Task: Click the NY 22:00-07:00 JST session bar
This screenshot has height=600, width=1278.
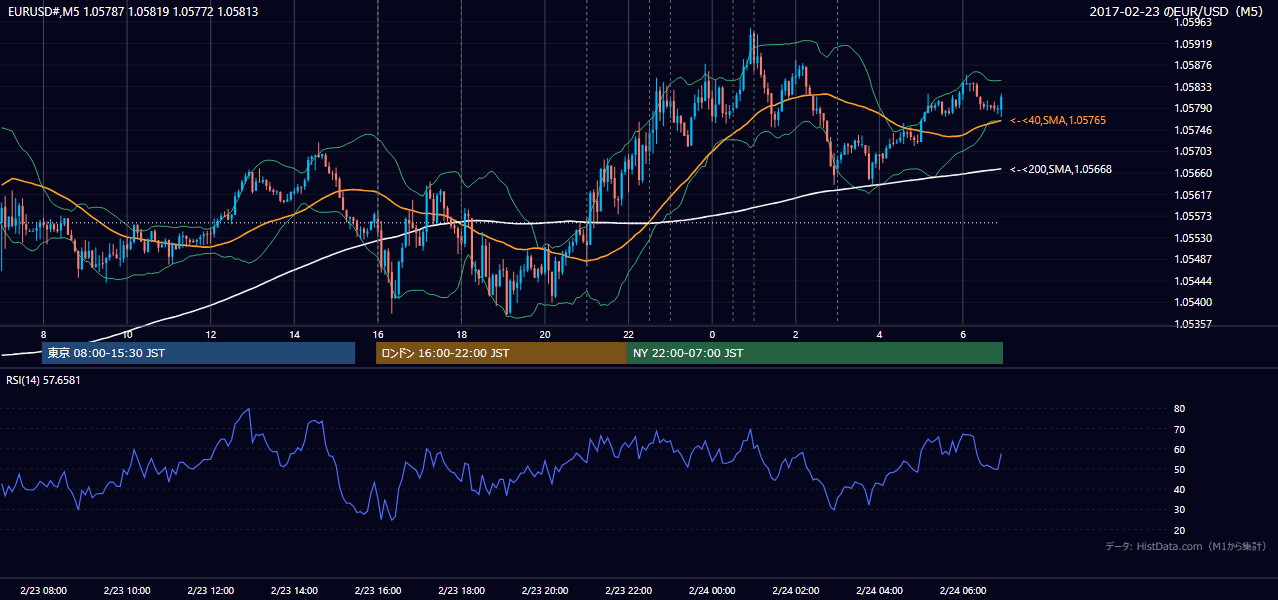Action: pyautogui.click(x=815, y=353)
